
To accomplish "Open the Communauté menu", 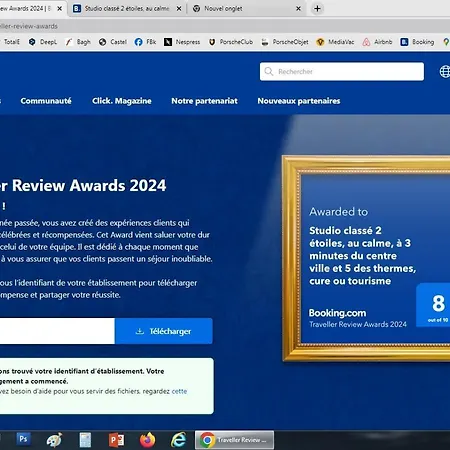I will click(46, 101).
